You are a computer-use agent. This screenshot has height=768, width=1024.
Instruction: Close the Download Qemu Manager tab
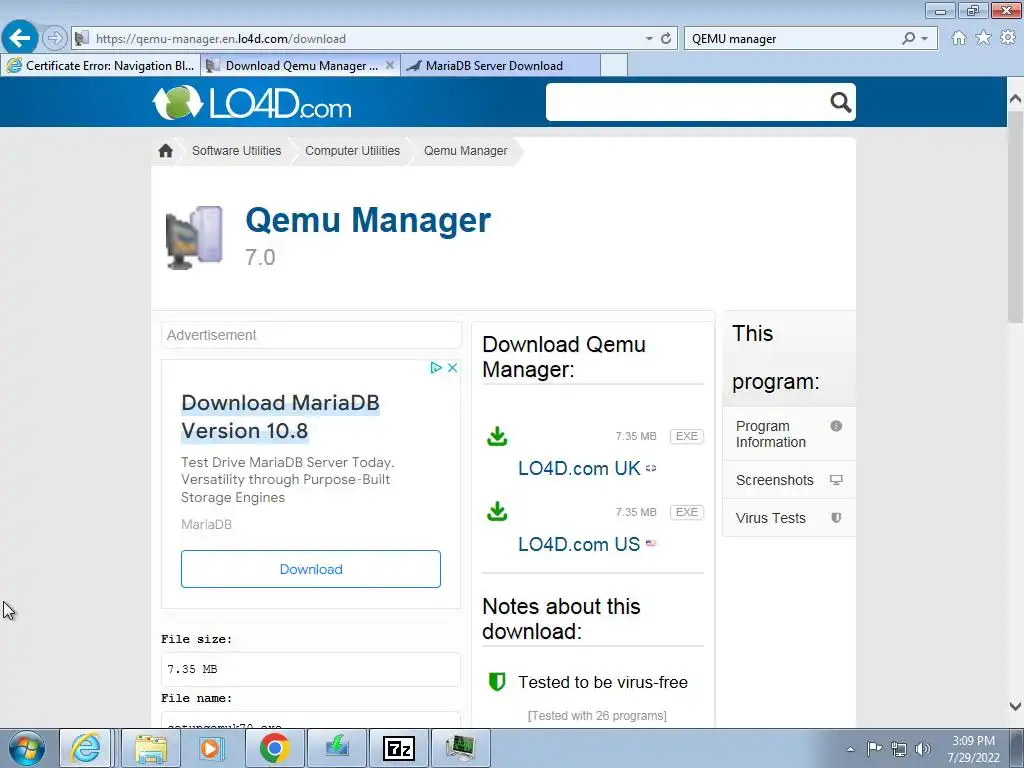point(389,65)
